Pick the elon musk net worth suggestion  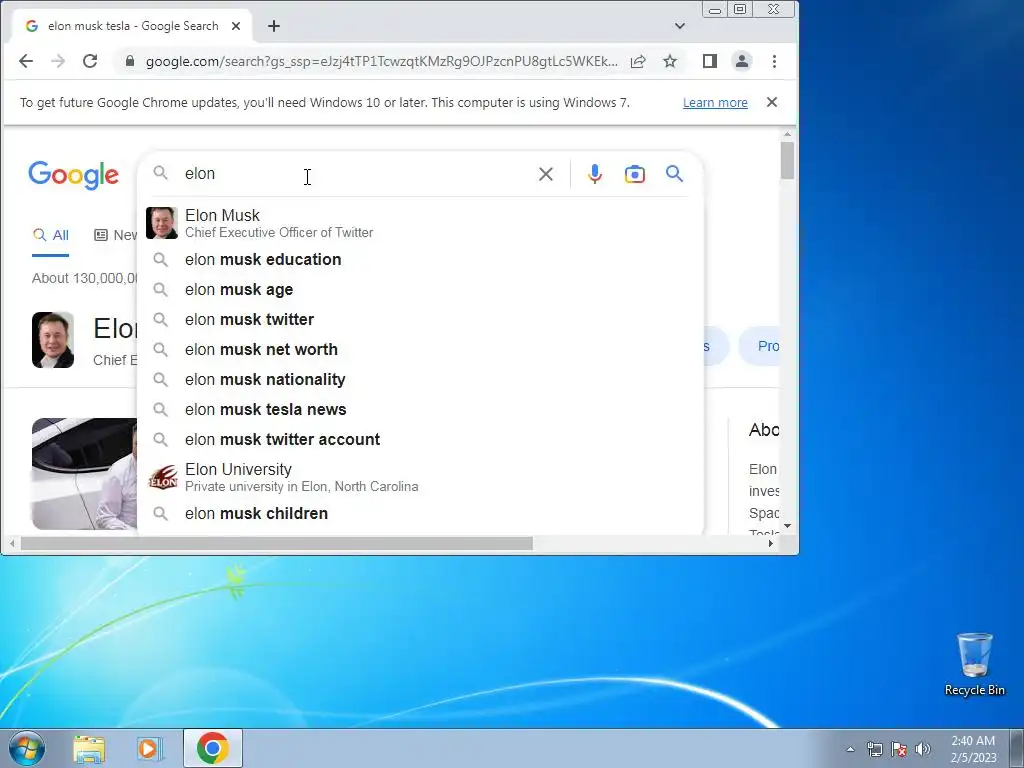421,350
